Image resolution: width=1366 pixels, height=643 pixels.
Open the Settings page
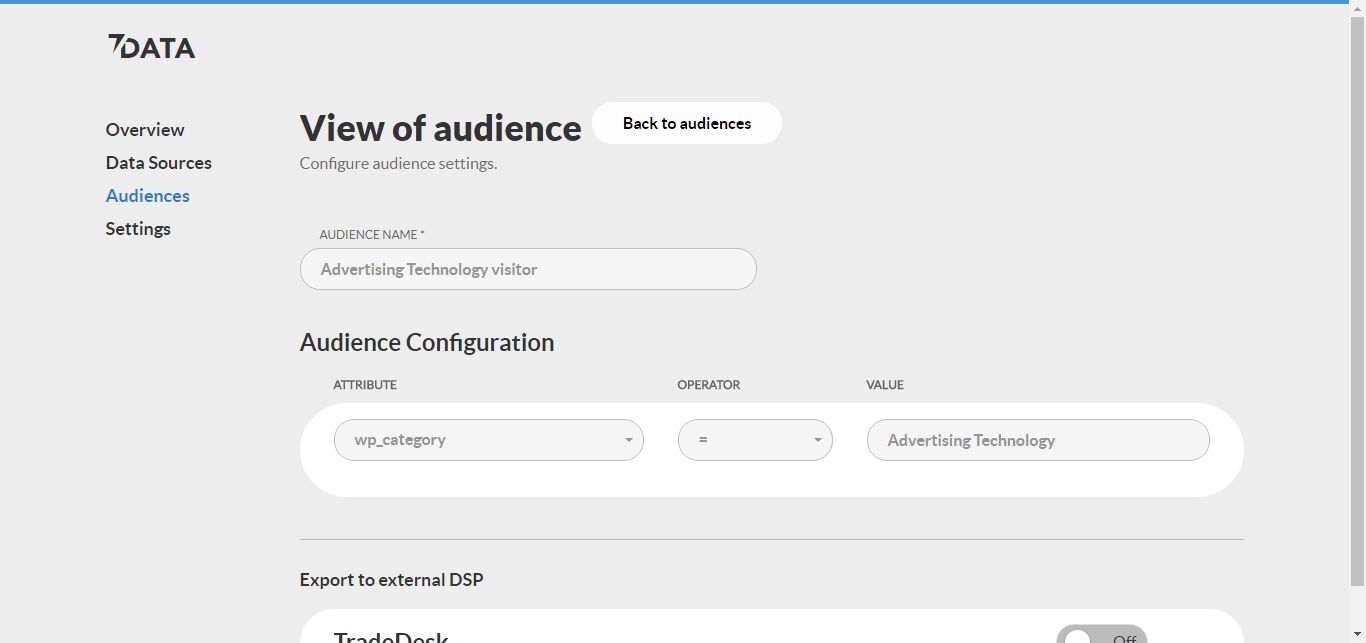138,228
